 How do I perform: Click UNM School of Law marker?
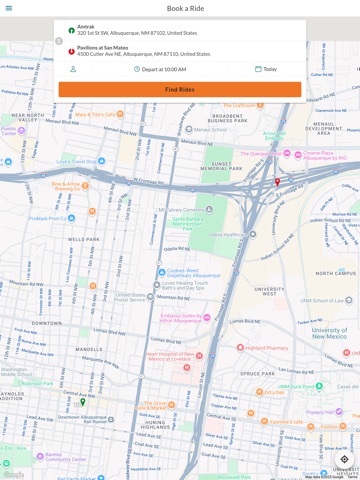click(349, 300)
